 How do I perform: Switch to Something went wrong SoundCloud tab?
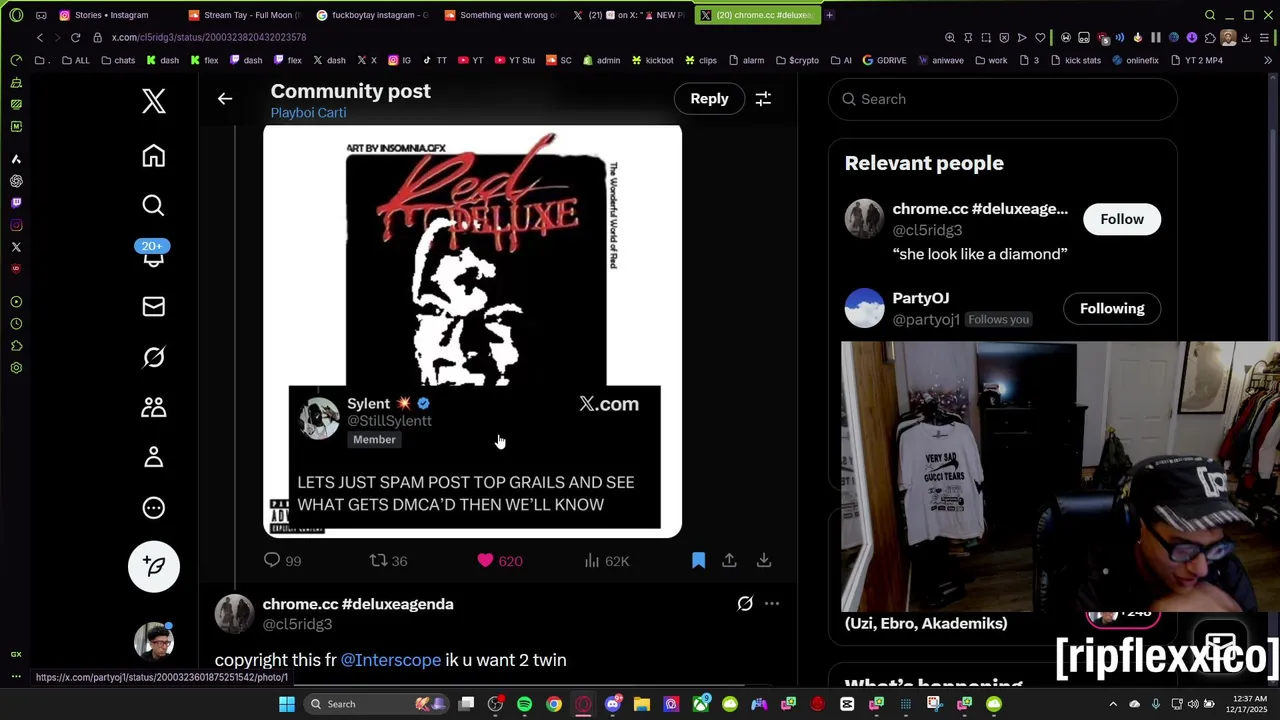501,15
